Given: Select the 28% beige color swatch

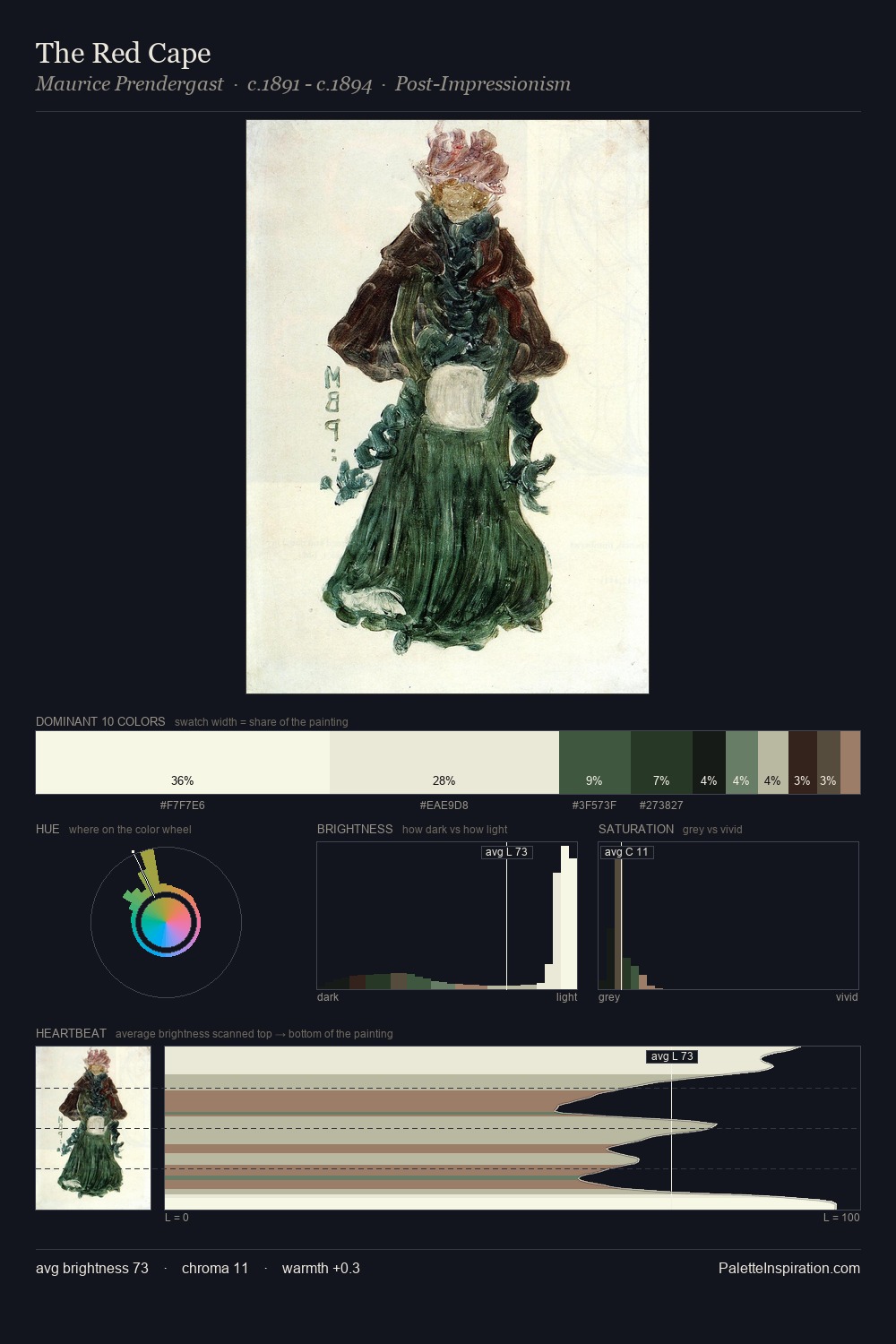Looking at the screenshot, I should point(444,762).
